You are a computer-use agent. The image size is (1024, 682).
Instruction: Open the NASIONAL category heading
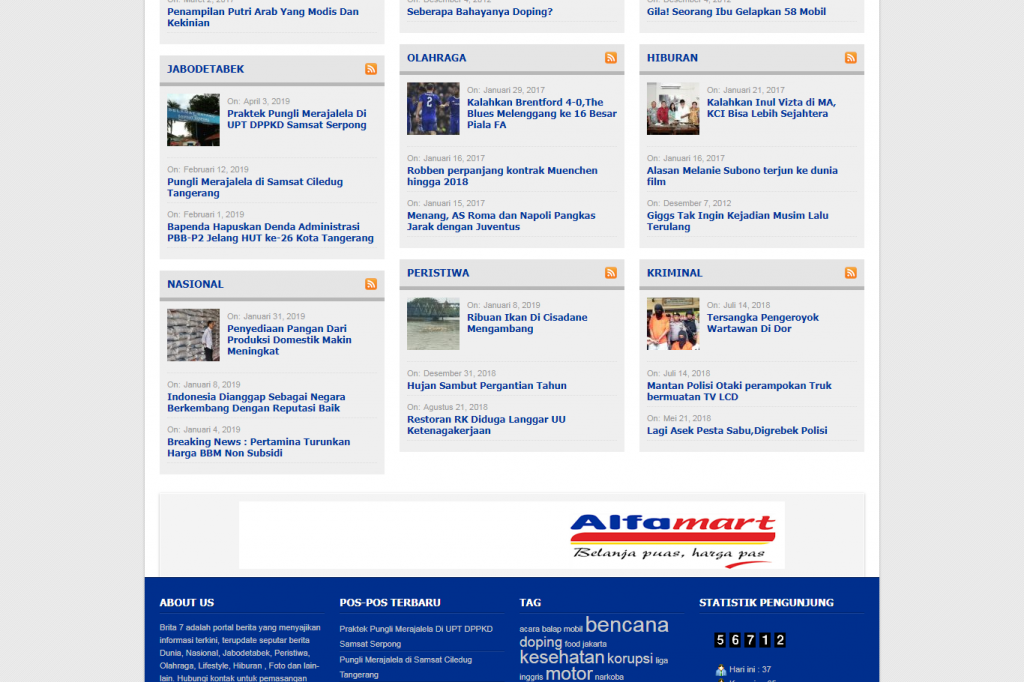195,284
